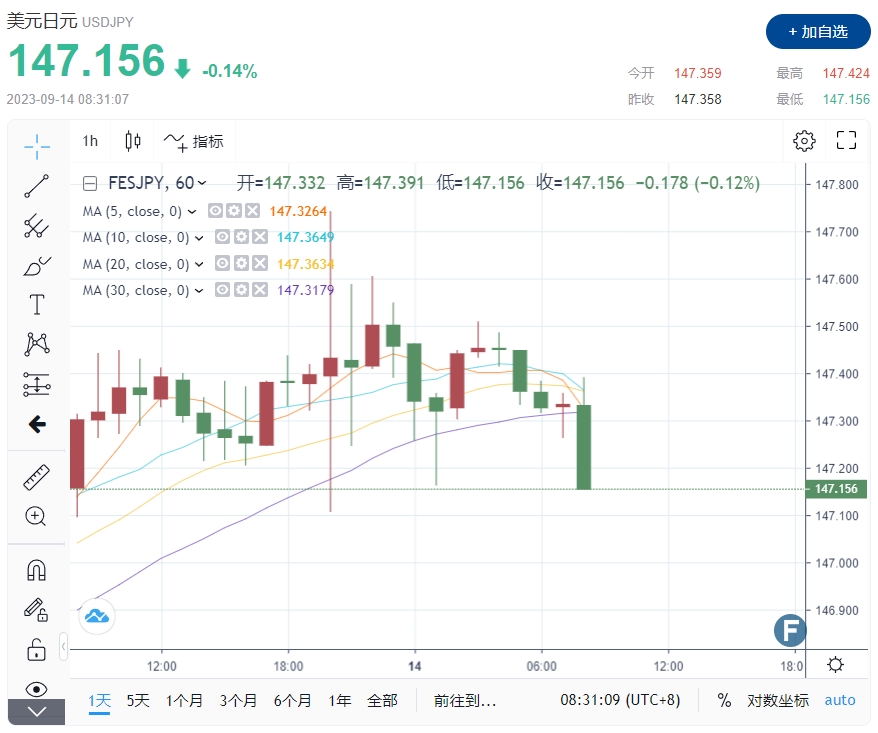This screenshot has height=733, width=878.
Task: Enter fullscreen chart mode
Action: 846,141
